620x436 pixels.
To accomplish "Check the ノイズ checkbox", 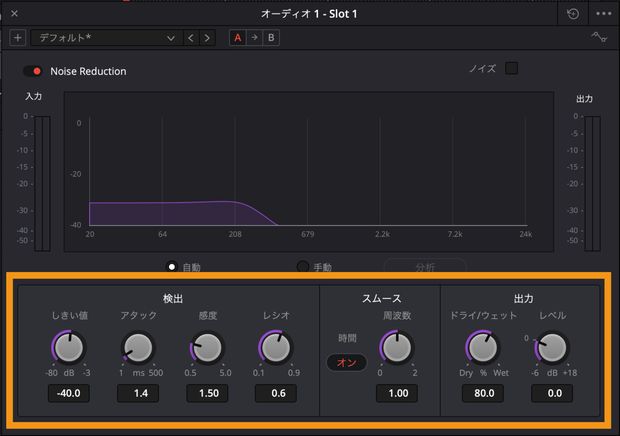I will pyautogui.click(x=511, y=68).
